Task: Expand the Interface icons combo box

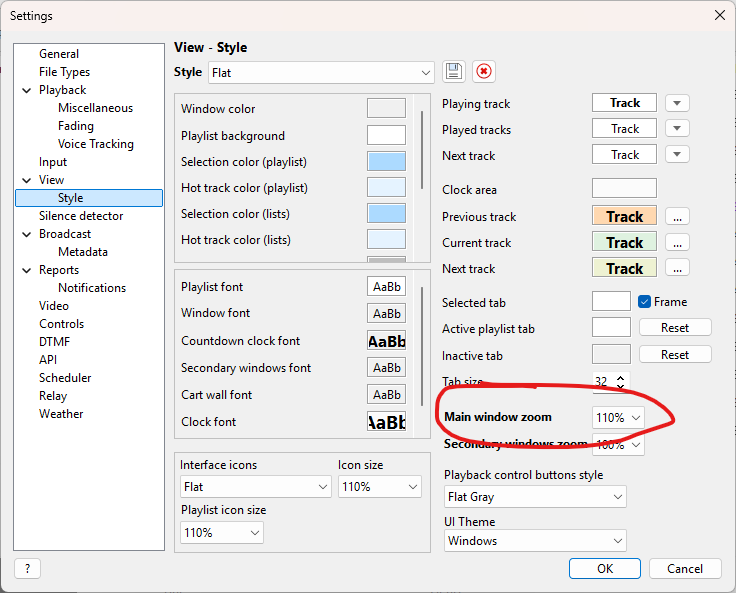Action: click(255, 487)
